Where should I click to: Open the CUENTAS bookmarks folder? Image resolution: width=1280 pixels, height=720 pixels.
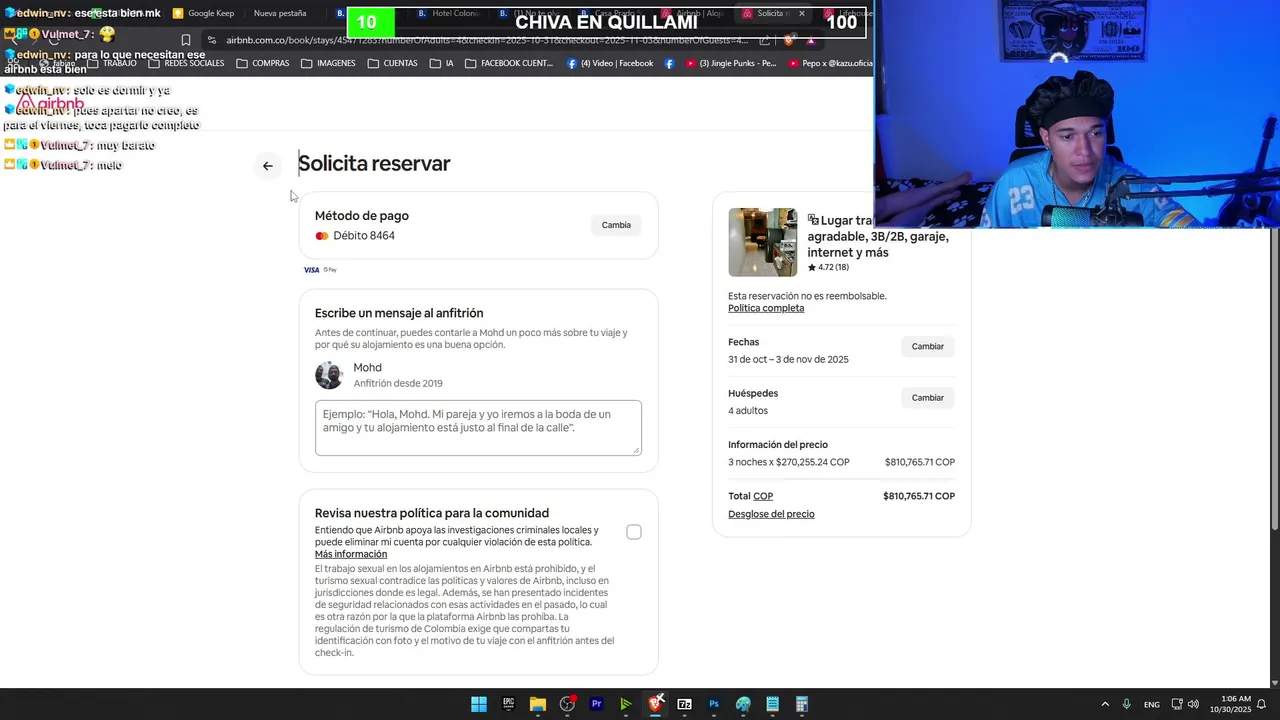coord(393,63)
